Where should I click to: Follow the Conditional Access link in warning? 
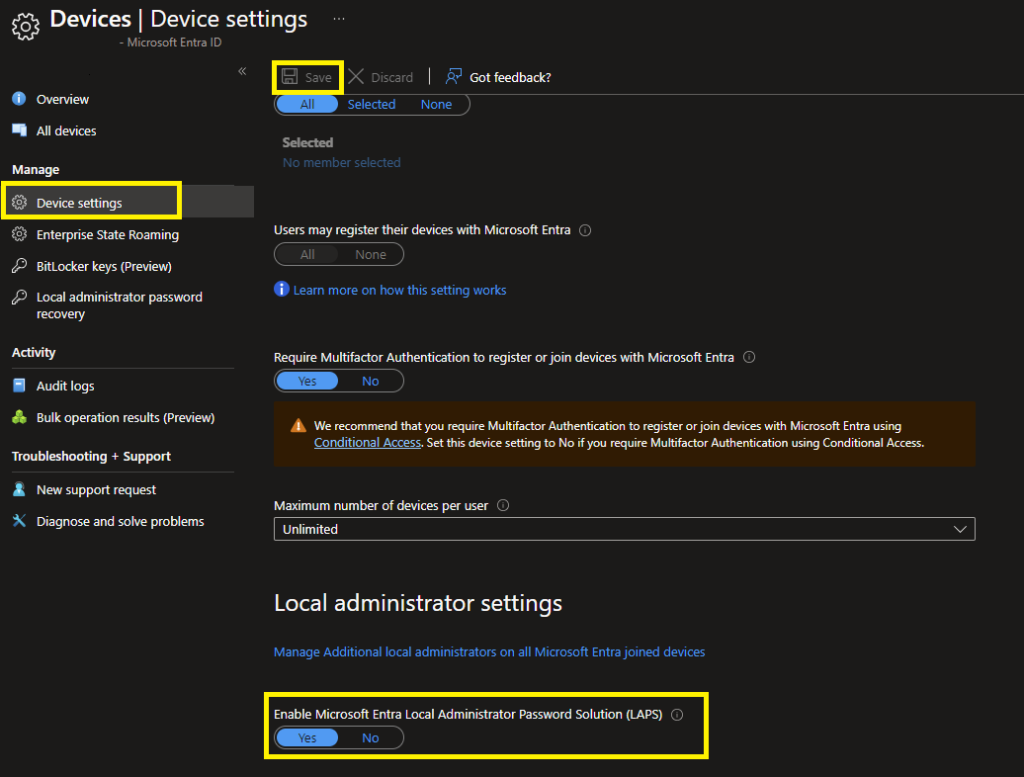coord(367,442)
